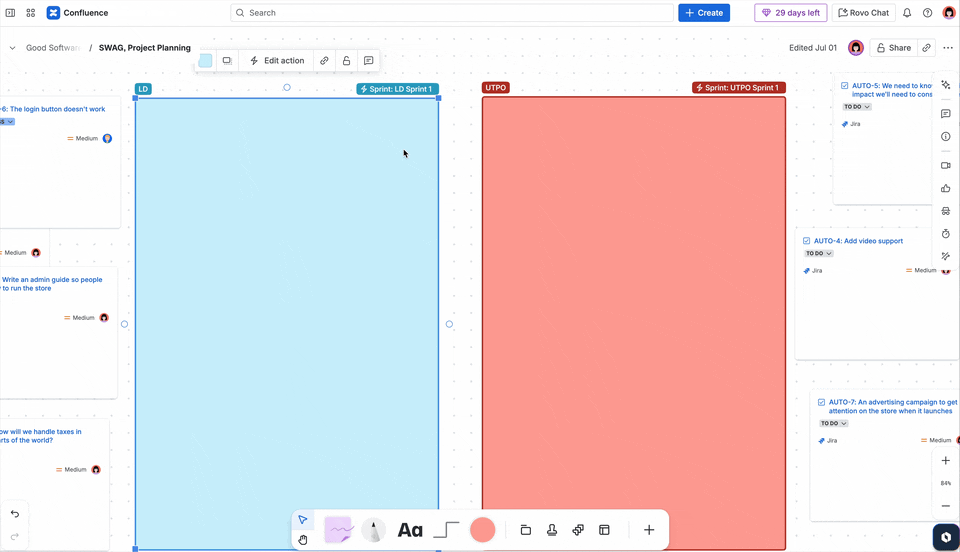Select the stamp tool
Image resolution: width=960 pixels, height=552 pixels.
point(552,530)
